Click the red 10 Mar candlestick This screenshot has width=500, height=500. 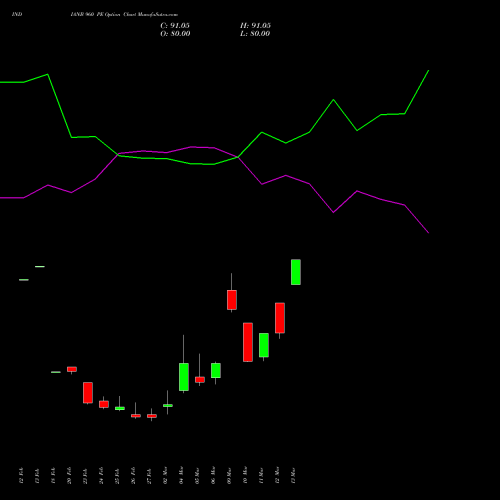tap(248, 342)
